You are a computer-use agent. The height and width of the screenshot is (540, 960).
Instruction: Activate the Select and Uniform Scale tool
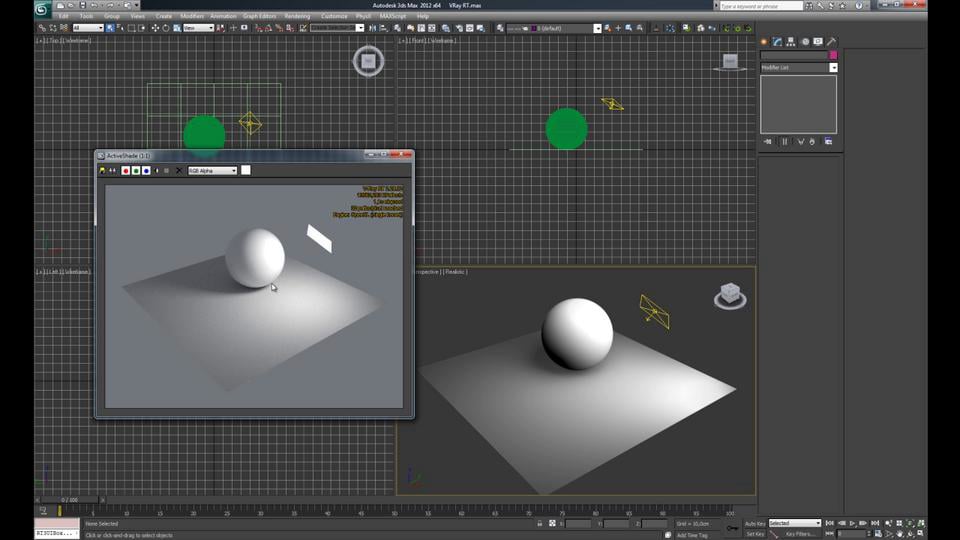pos(176,28)
